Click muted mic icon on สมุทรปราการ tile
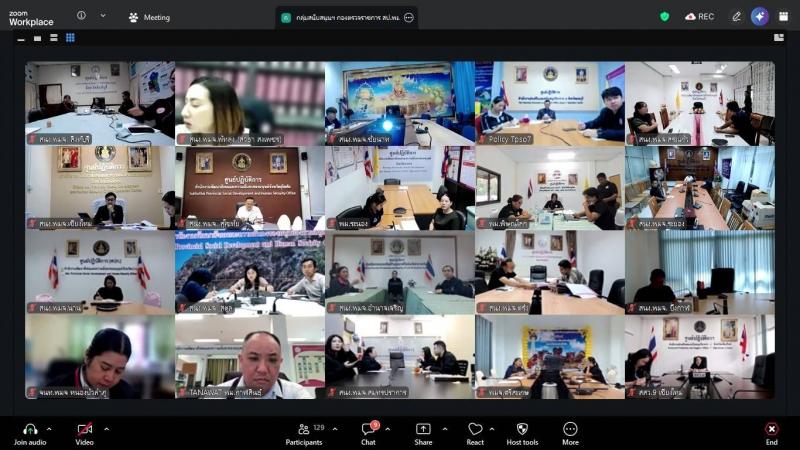 click(x=333, y=392)
